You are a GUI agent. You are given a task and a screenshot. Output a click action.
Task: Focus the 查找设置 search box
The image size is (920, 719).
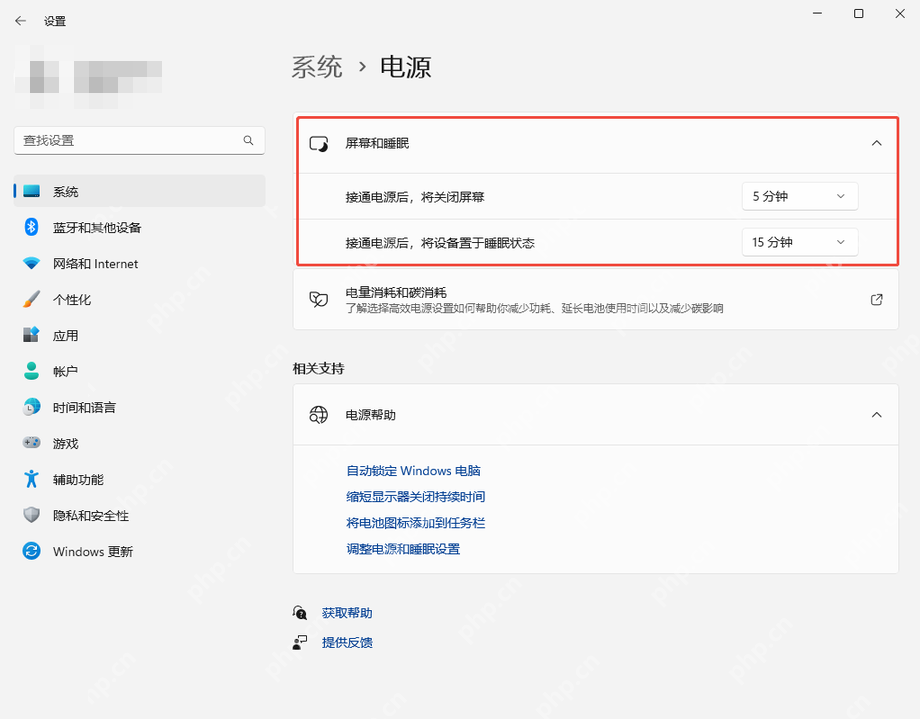tap(140, 140)
